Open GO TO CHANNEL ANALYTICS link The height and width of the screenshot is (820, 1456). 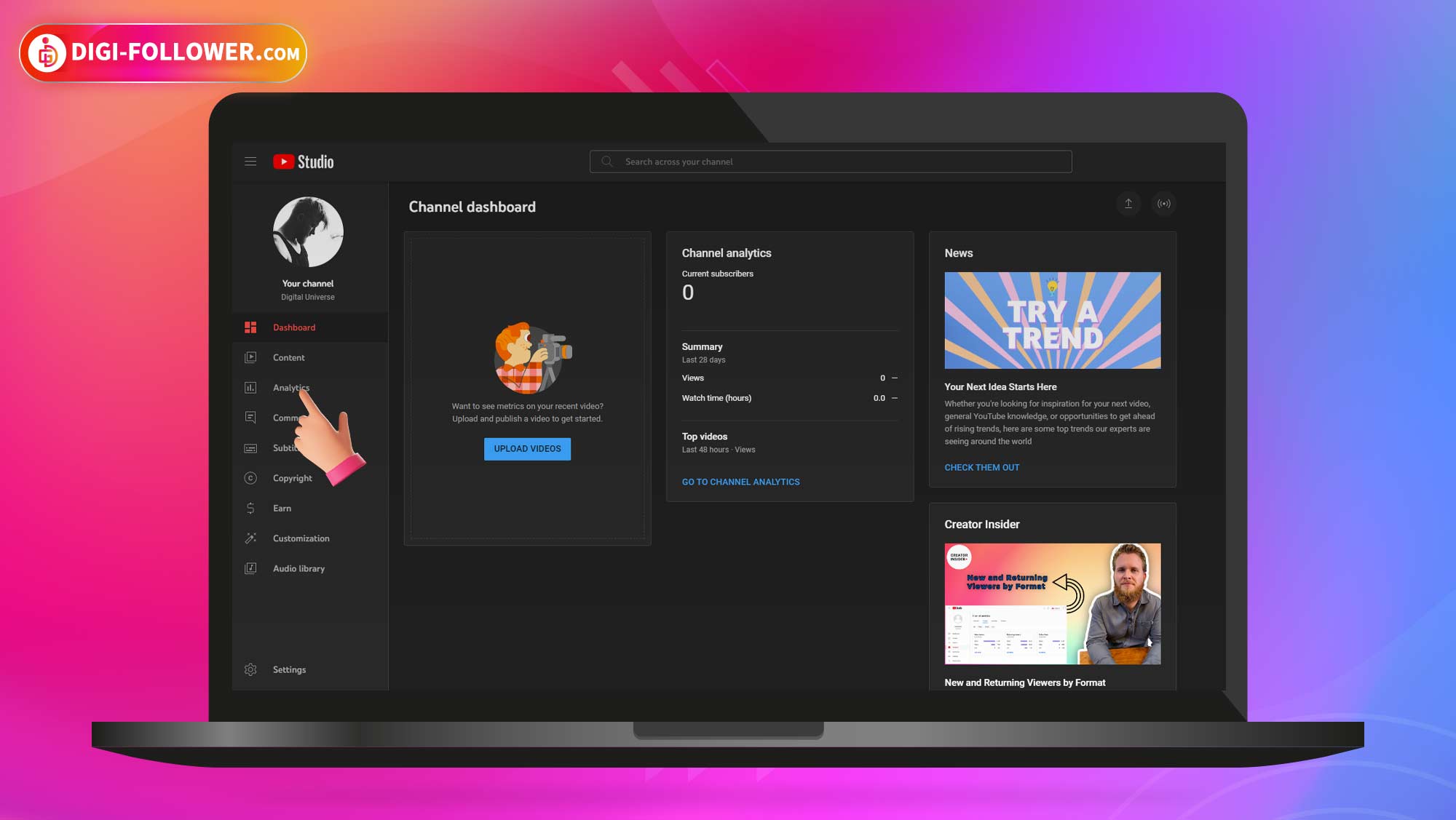click(740, 481)
